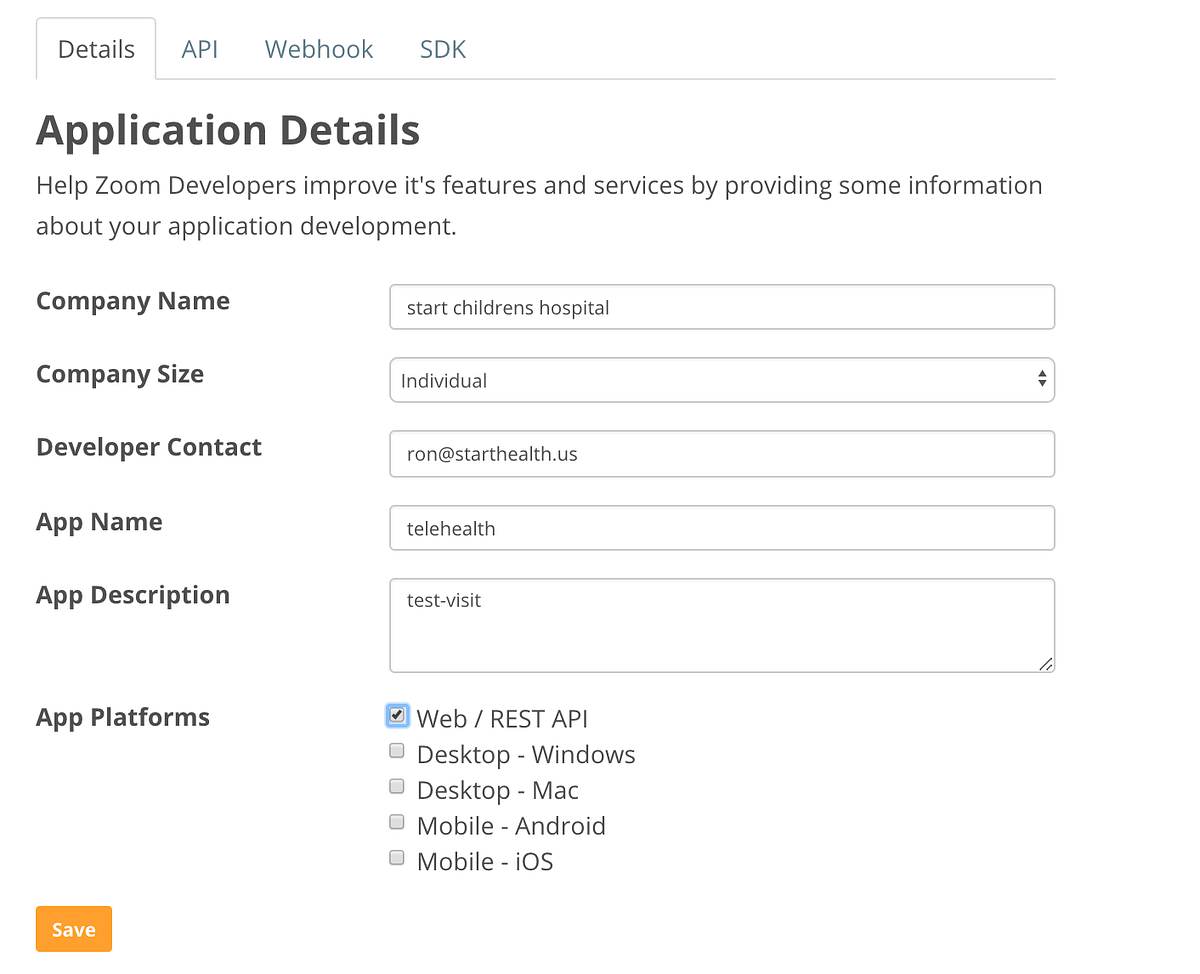This screenshot has height=974, width=1200.
Task: Switch to the SDK tab
Action: click(442, 49)
